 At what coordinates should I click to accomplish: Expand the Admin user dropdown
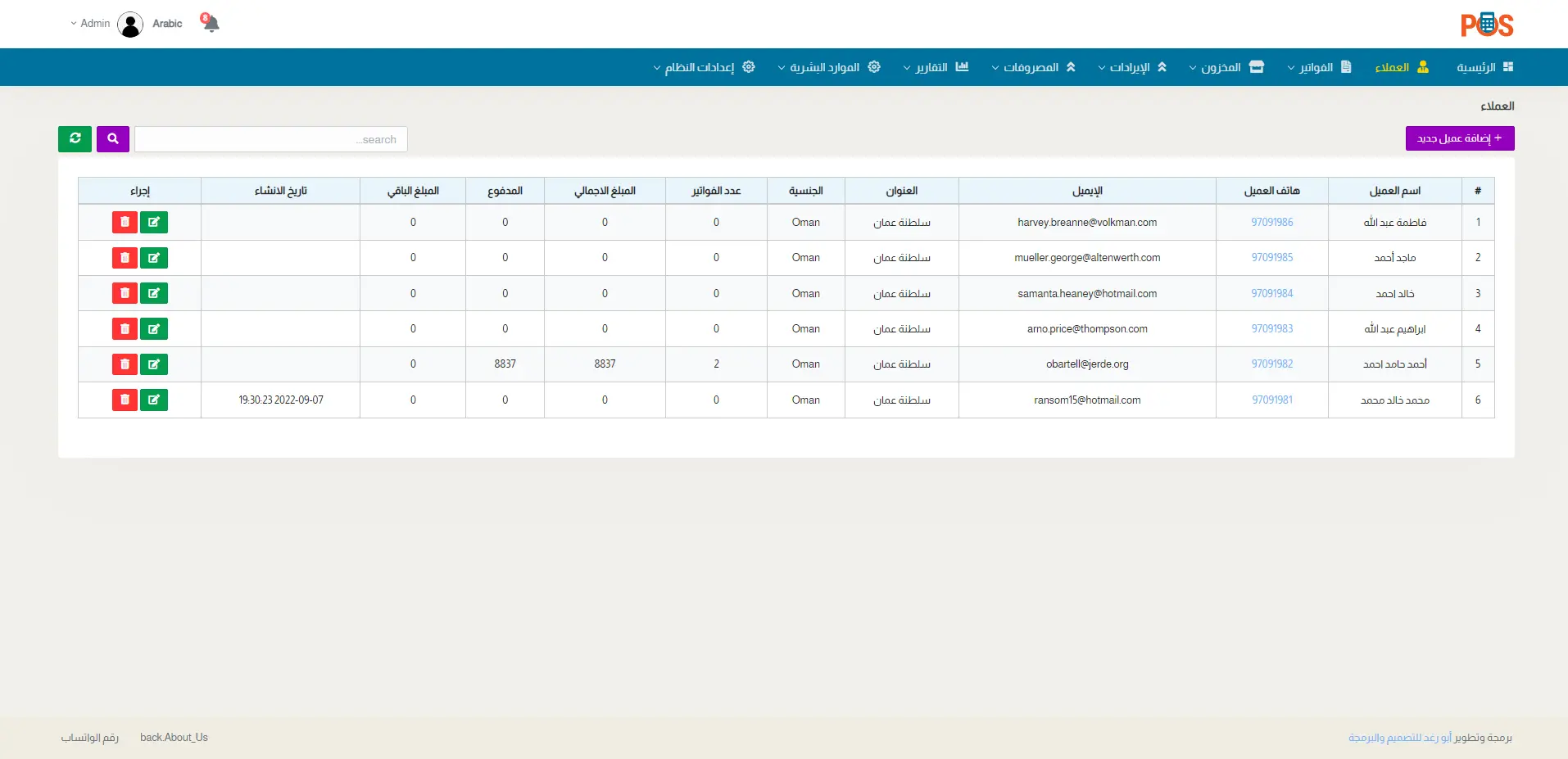click(x=90, y=24)
